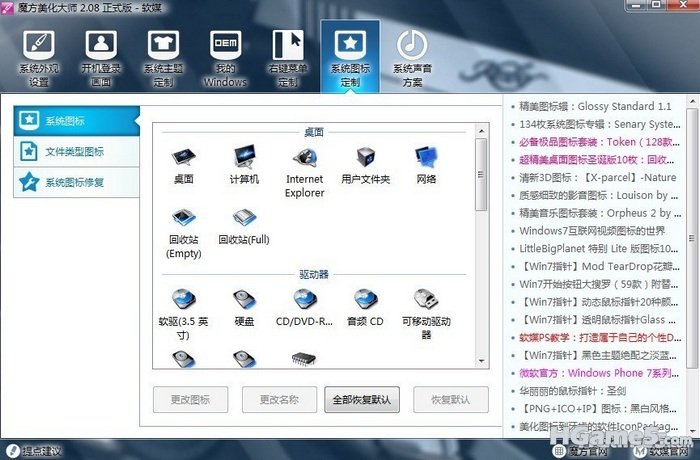The image size is (700, 460).
Task: Click icon list scrollbar up arrow
Action: 481,131
